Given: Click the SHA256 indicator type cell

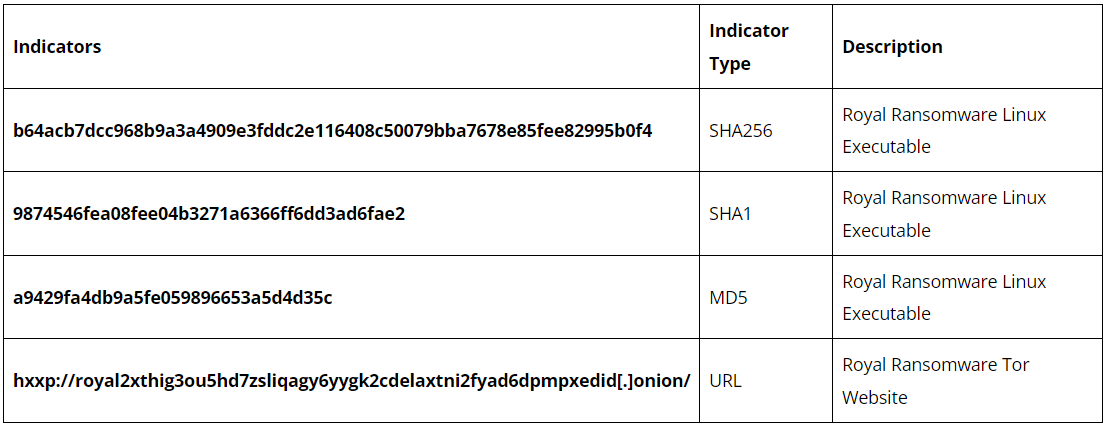Looking at the screenshot, I should [740, 131].
